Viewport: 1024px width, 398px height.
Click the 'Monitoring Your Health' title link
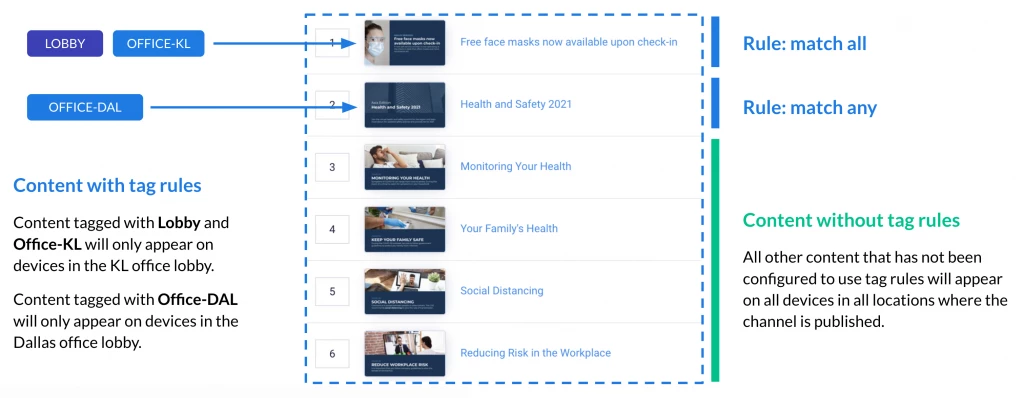pyautogui.click(x=516, y=167)
